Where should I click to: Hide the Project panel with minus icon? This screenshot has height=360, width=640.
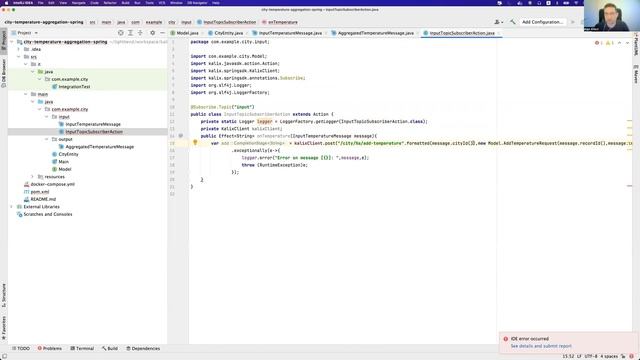(x=162, y=33)
